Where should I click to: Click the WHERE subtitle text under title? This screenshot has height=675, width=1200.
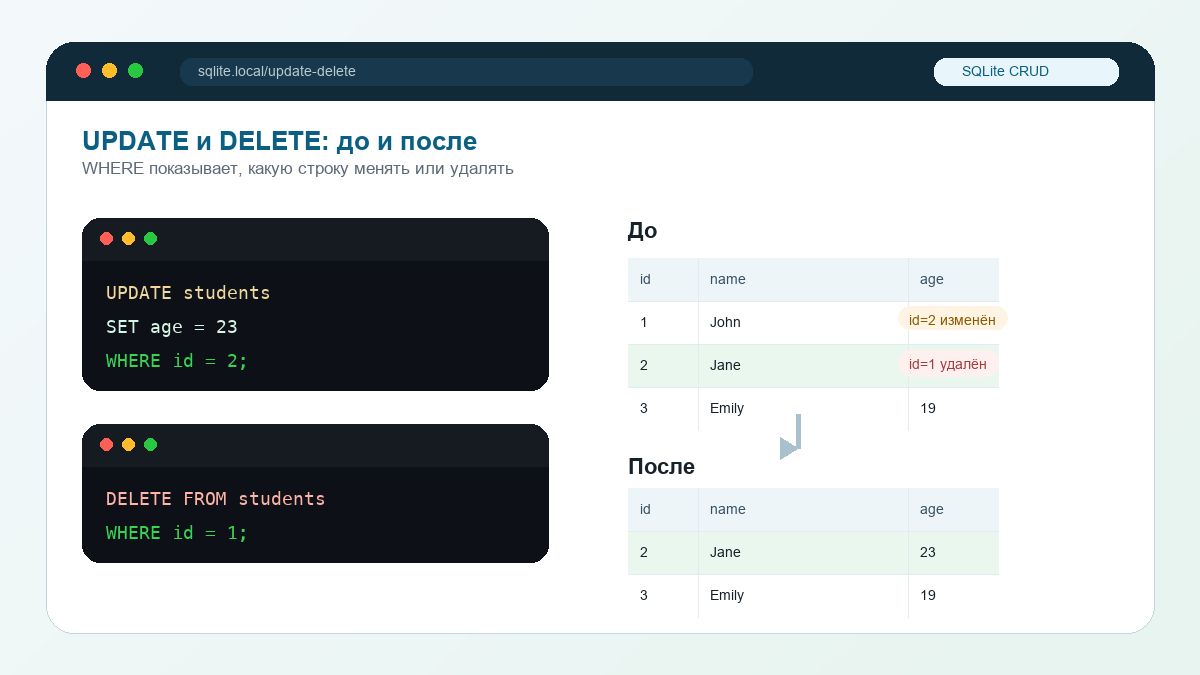pyautogui.click(x=298, y=169)
